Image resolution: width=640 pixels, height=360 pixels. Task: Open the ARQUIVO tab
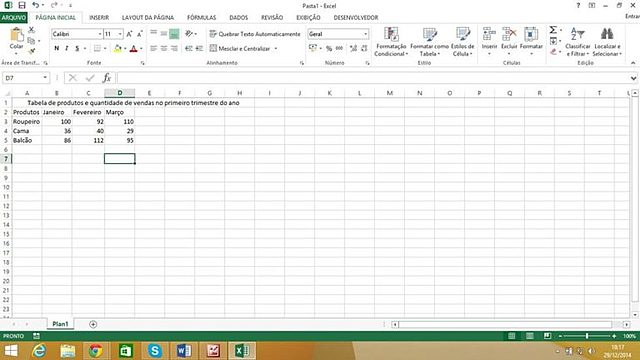(x=13, y=18)
